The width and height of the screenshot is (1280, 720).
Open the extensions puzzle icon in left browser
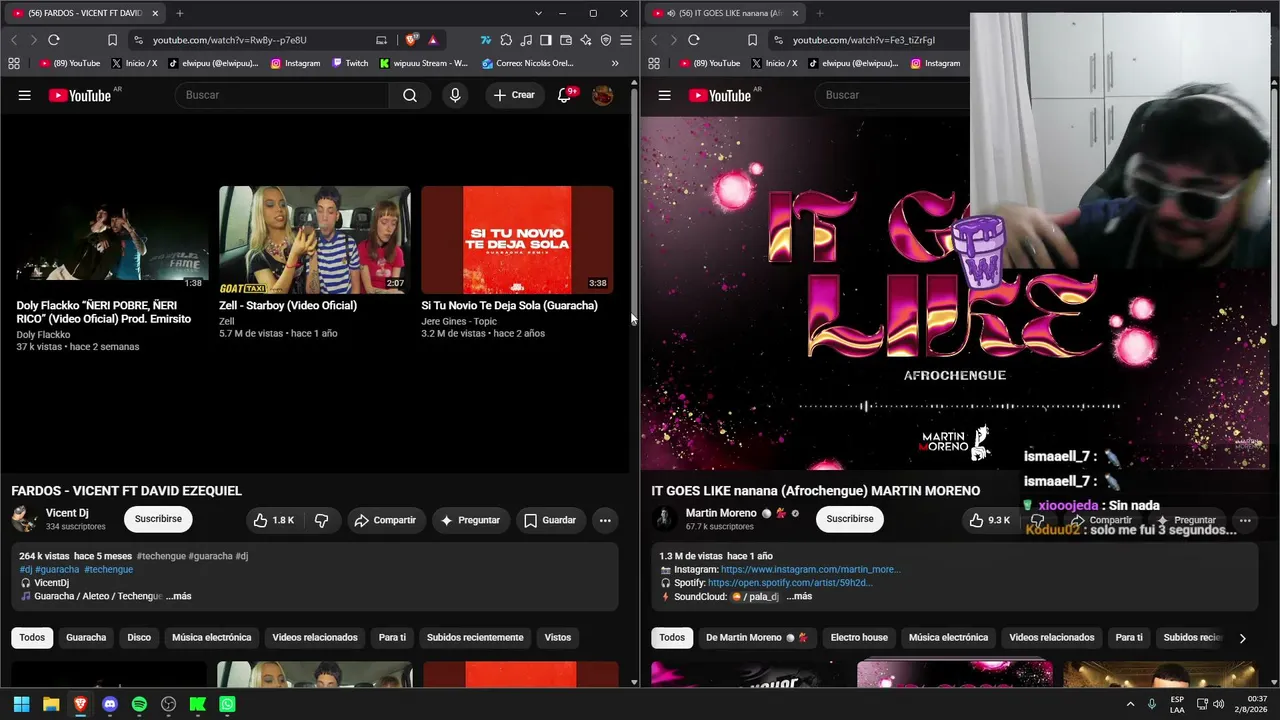click(506, 40)
